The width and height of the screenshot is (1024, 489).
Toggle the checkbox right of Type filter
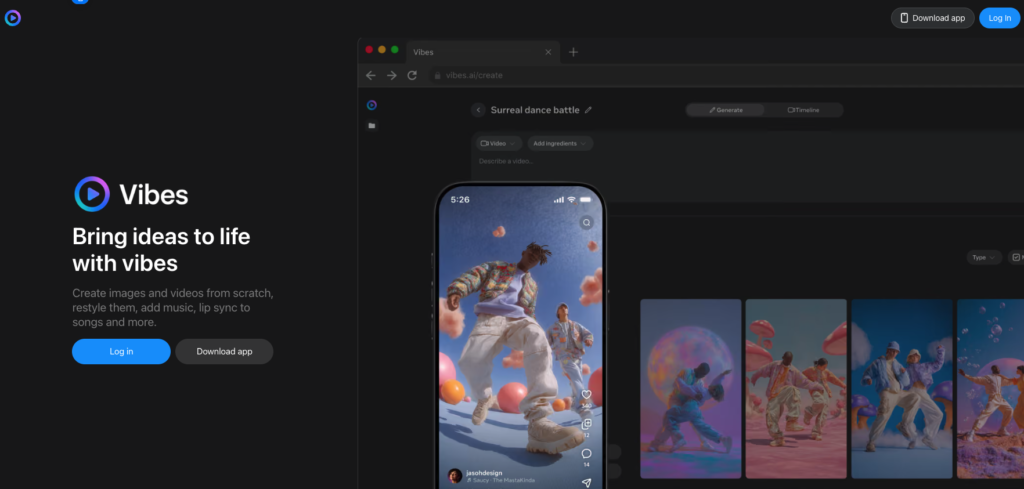click(x=1016, y=257)
